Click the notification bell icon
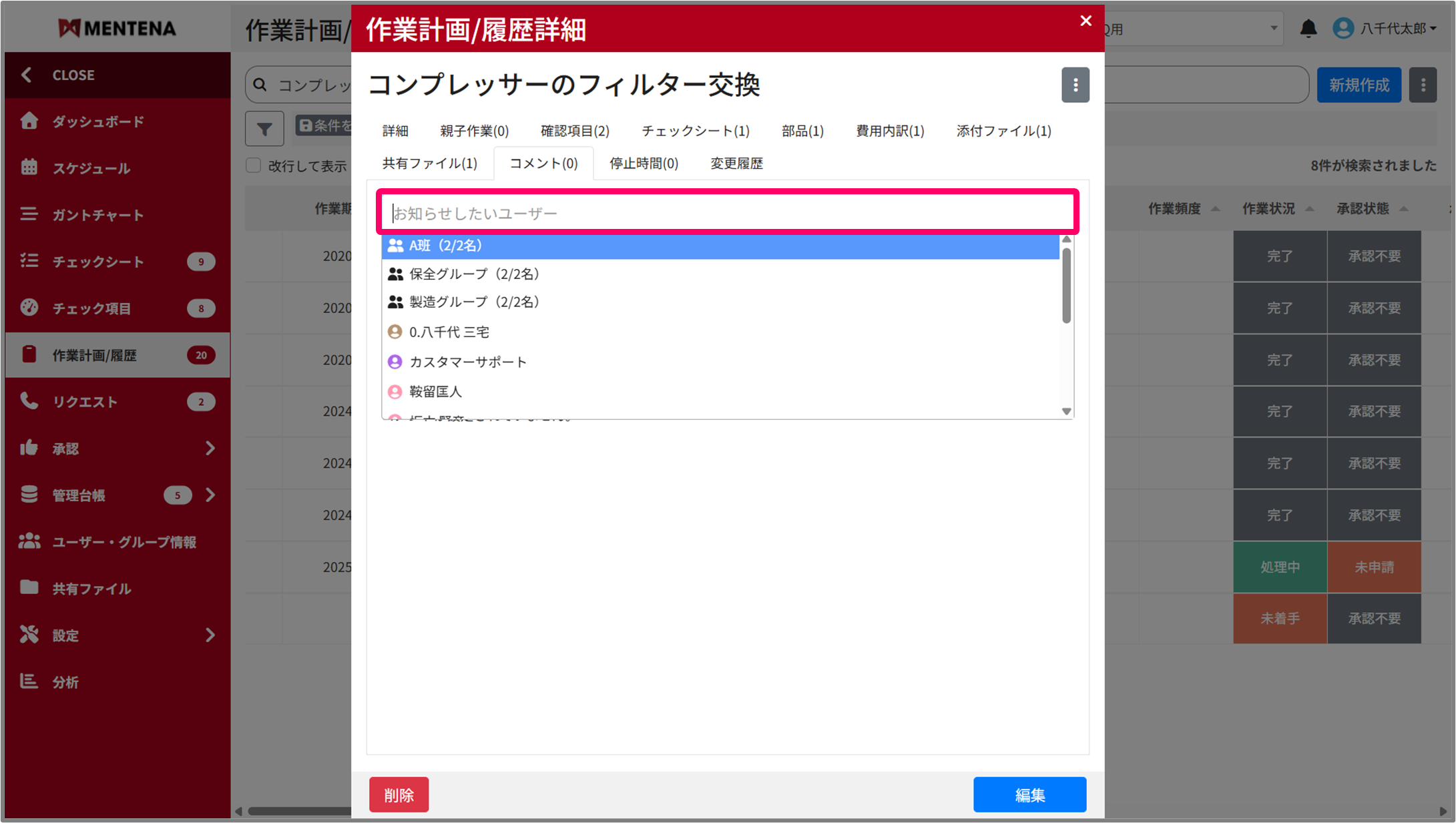 (x=1308, y=28)
